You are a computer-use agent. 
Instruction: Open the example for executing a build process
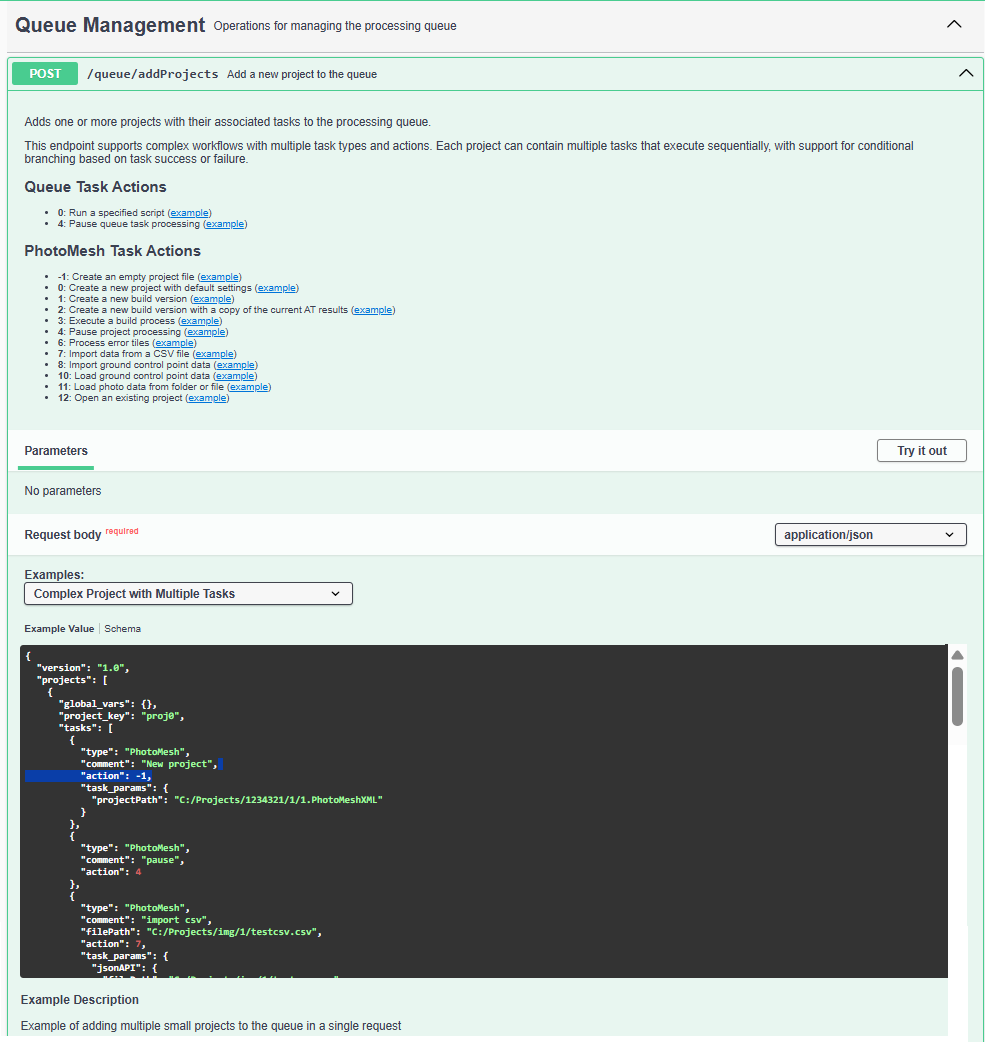(200, 320)
